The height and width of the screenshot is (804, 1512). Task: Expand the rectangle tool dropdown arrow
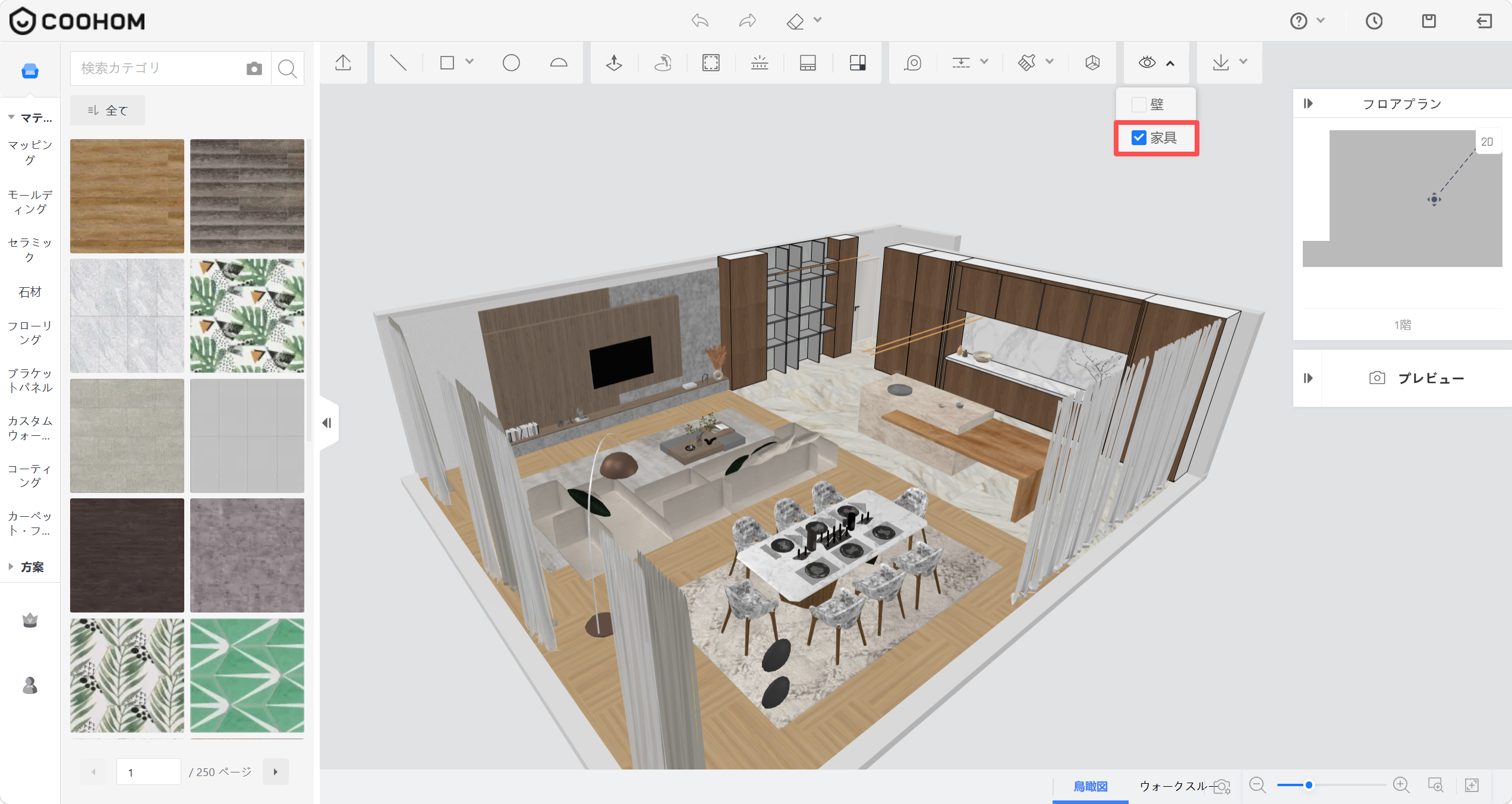pyautogui.click(x=470, y=62)
